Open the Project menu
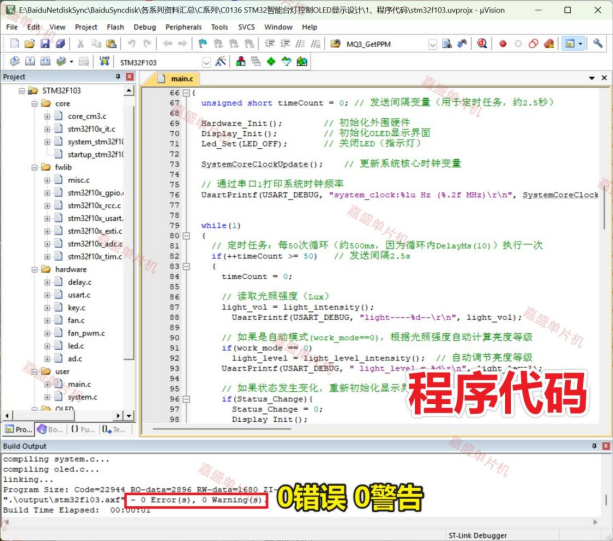The width and height of the screenshot is (613, 541). (86, 27)
